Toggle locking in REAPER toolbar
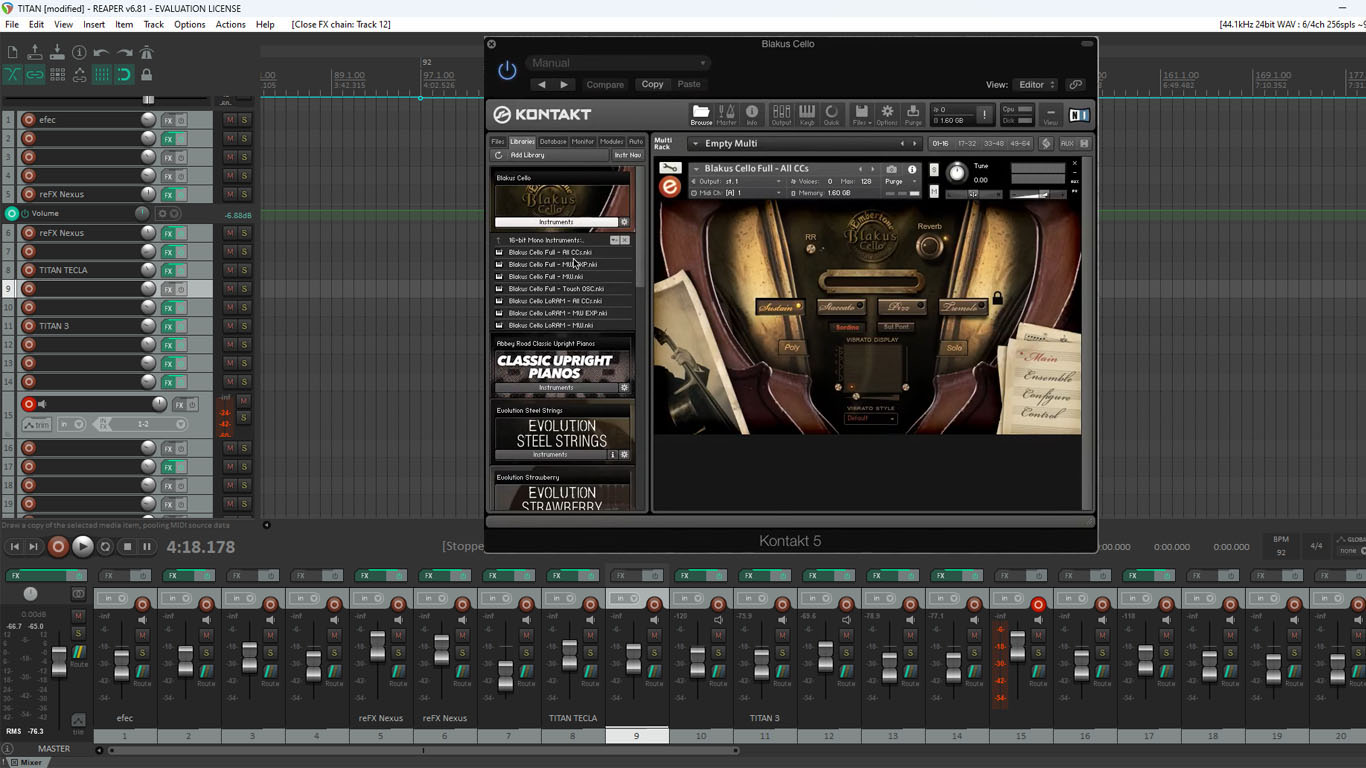The height and width of the screenshot is (768, 1366). pyautogui.click(x=147, y=74)
